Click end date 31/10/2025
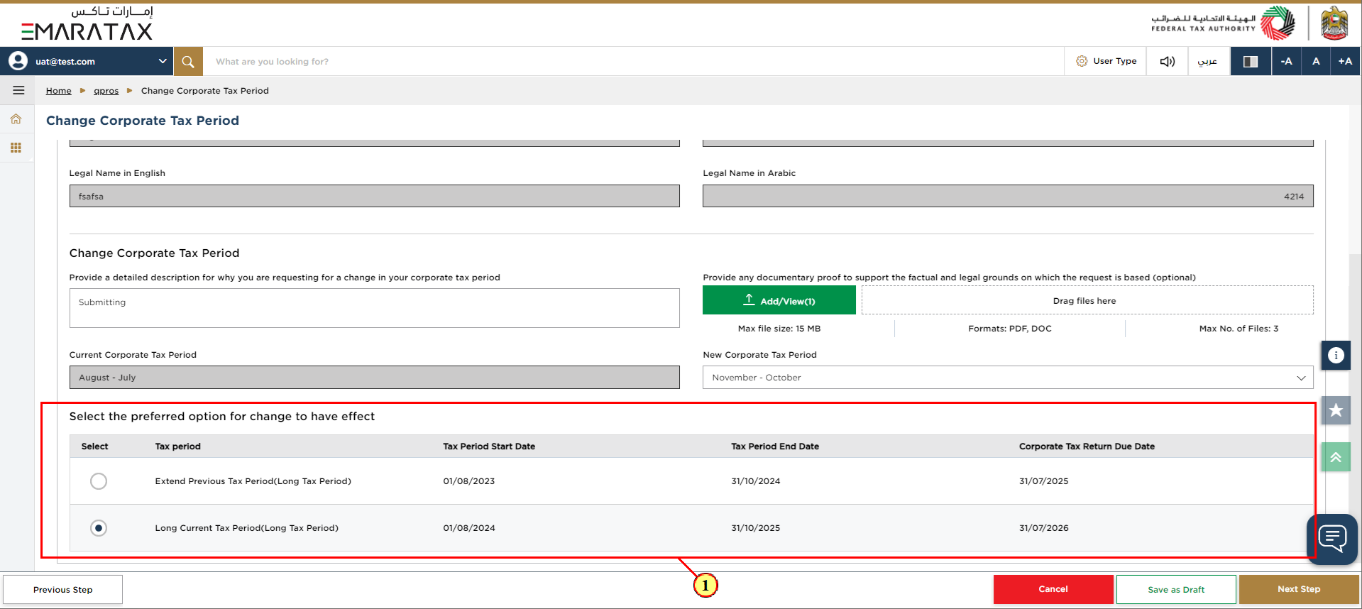This screenshot has width=1362, height=609. point(755,528)
